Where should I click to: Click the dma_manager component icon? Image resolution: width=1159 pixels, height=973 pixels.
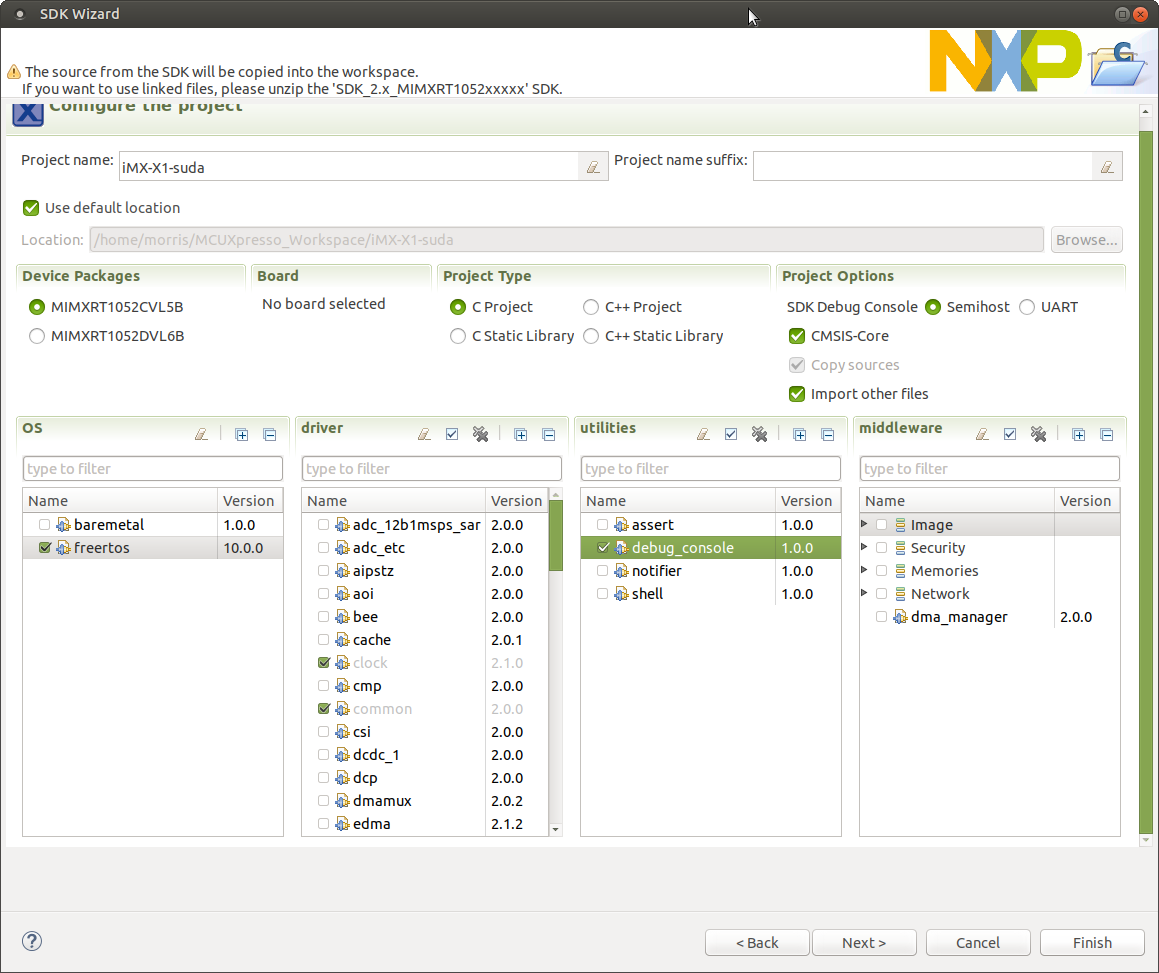(x=900, y=617)
